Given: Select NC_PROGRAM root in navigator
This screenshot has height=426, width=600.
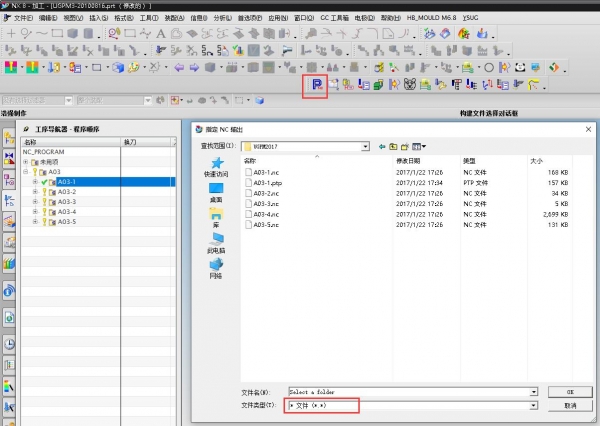Looking at the screenshot, I should coord(44,152).
